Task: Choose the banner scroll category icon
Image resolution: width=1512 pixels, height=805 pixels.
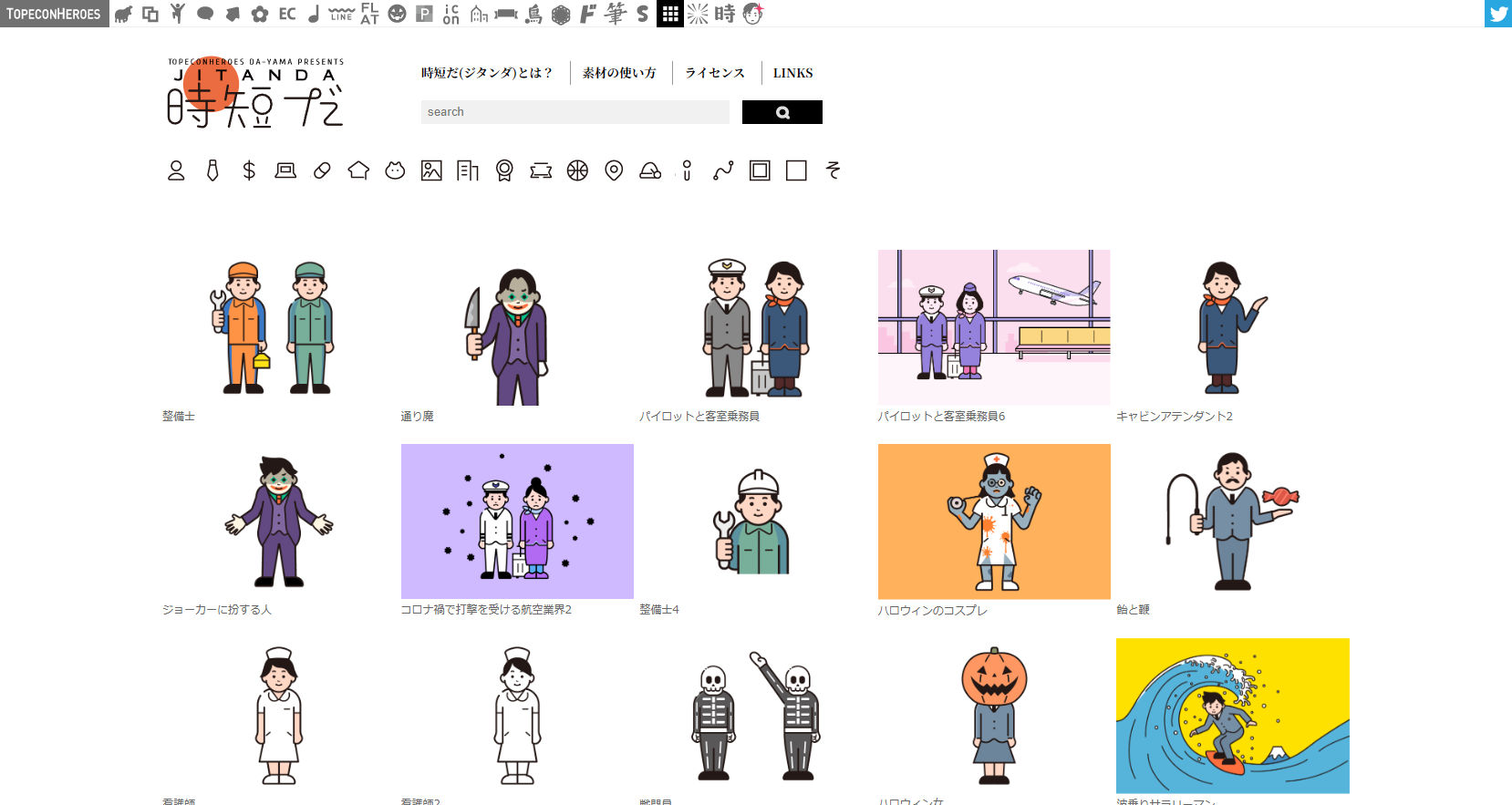Action: [x=541, y=170]
